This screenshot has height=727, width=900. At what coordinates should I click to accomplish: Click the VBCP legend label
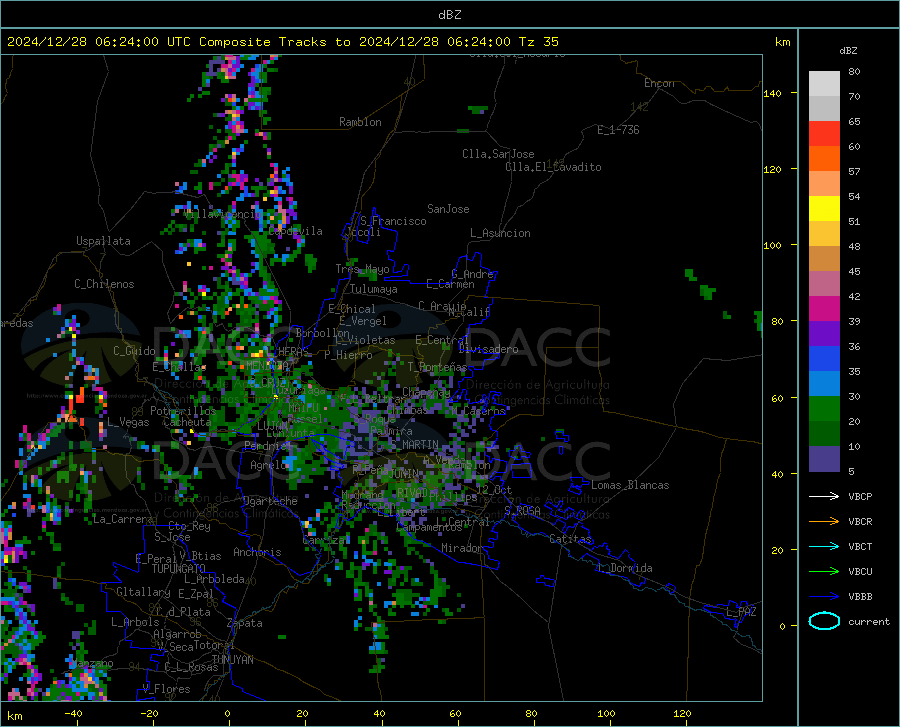(x=860, y=496)
